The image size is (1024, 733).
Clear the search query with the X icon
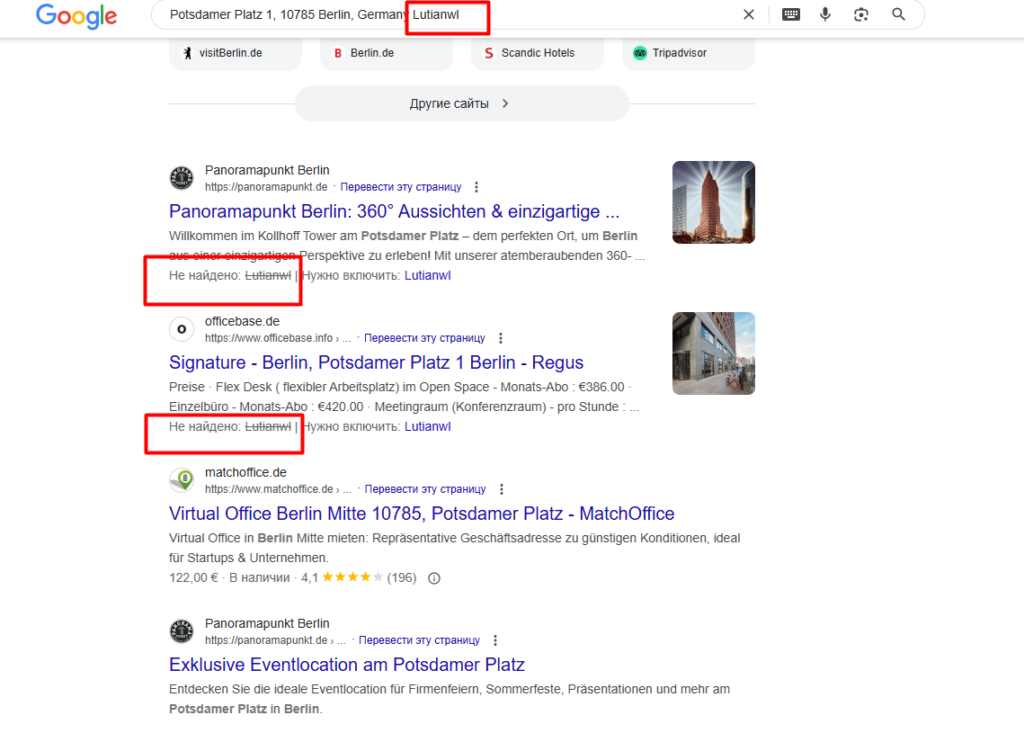point(748,14)
